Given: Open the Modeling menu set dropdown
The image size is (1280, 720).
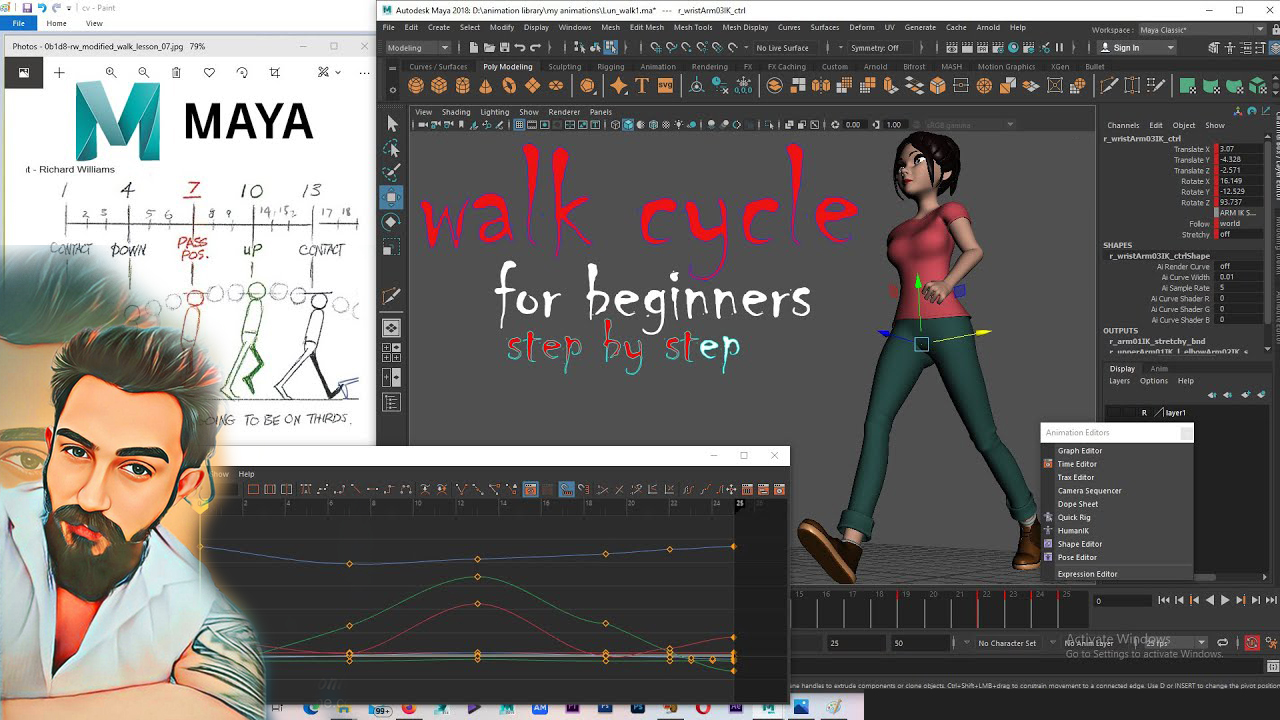Looking at the screenshot, I should [418, 48].
